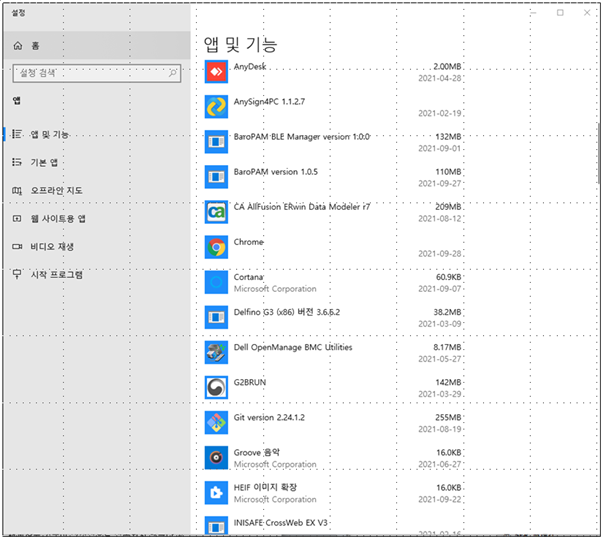Click the Dell OpenManage BMC Utilities icon

(x=216, y=352)
